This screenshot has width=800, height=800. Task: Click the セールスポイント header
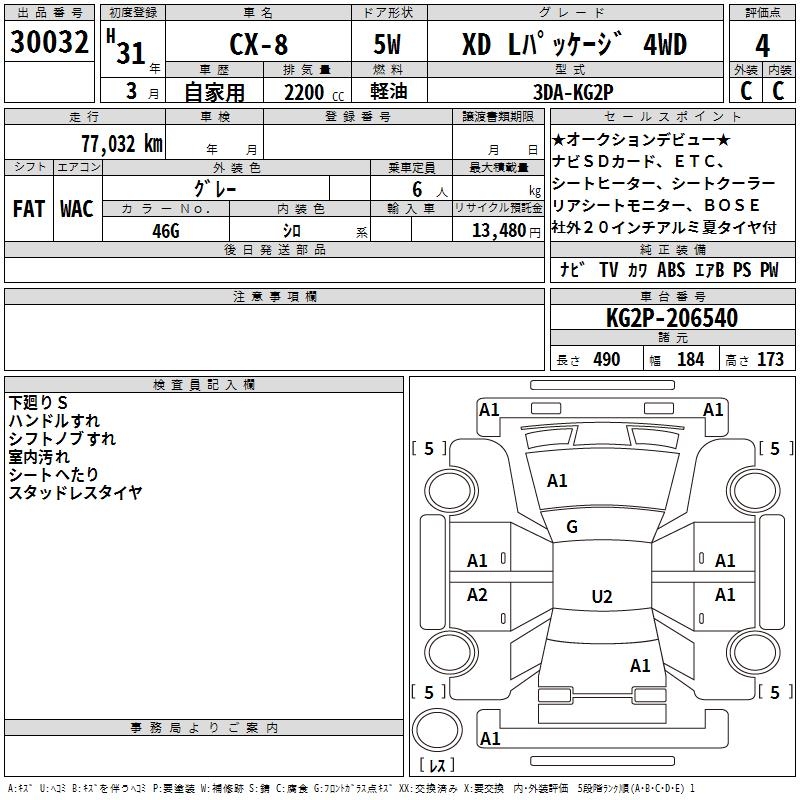click(672, 116)
